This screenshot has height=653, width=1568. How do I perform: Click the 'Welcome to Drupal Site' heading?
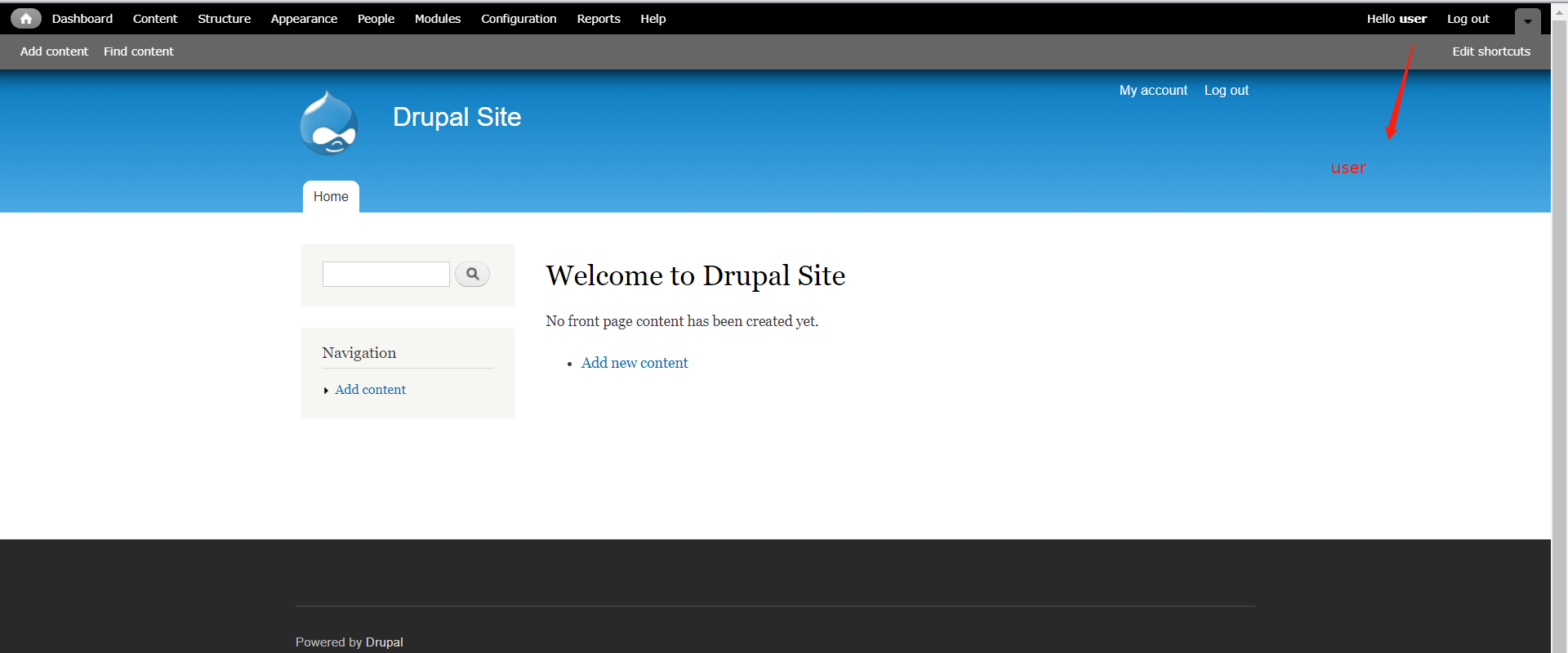[696, 276]
